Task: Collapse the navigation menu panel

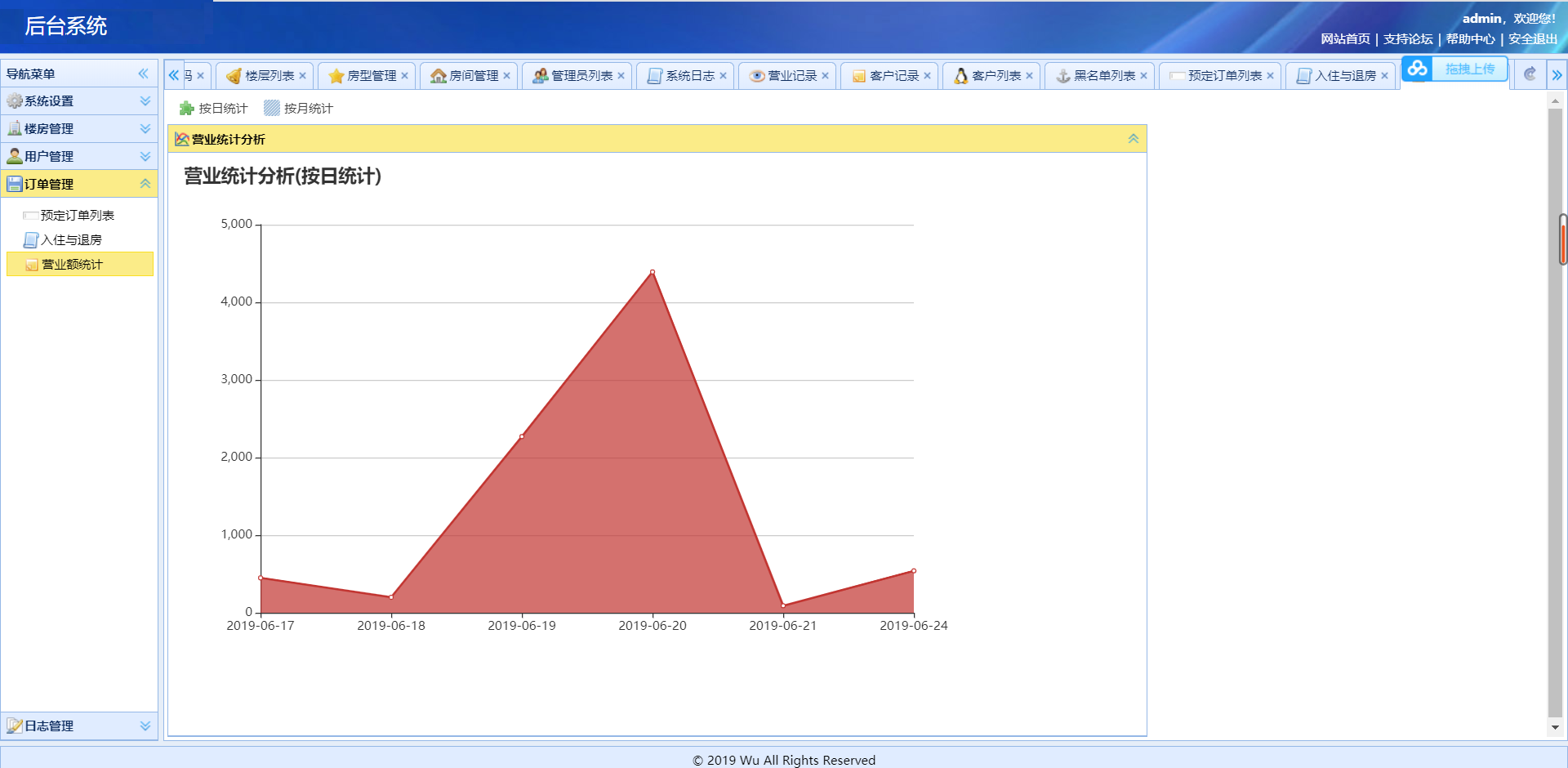Action: coord(144,74)
